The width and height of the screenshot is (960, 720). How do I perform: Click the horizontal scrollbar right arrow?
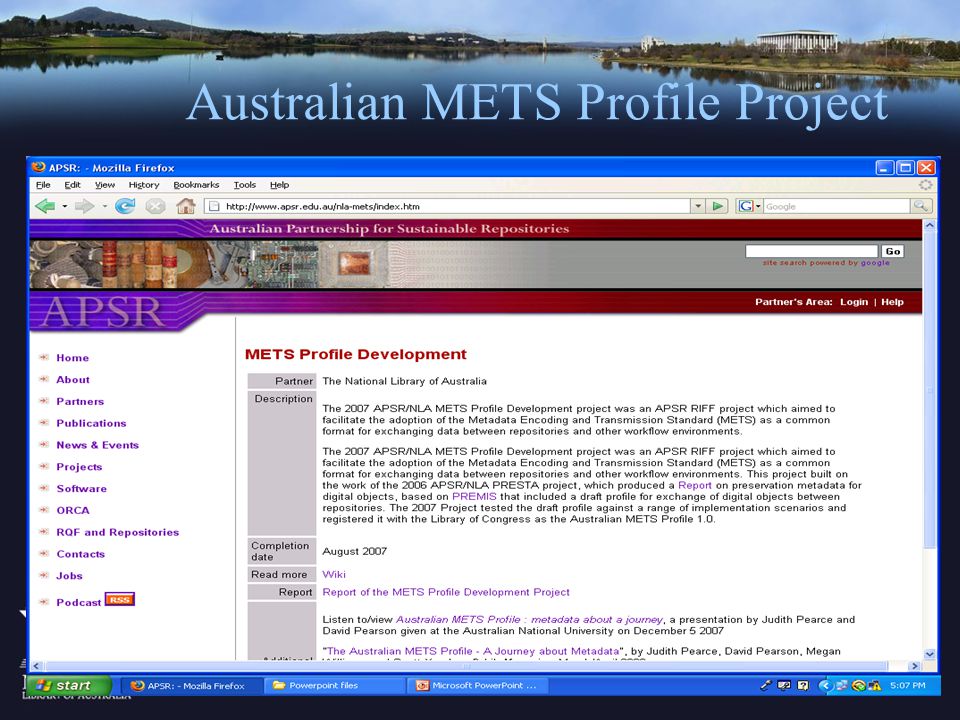pyautogui.click(x=915, y=666)
